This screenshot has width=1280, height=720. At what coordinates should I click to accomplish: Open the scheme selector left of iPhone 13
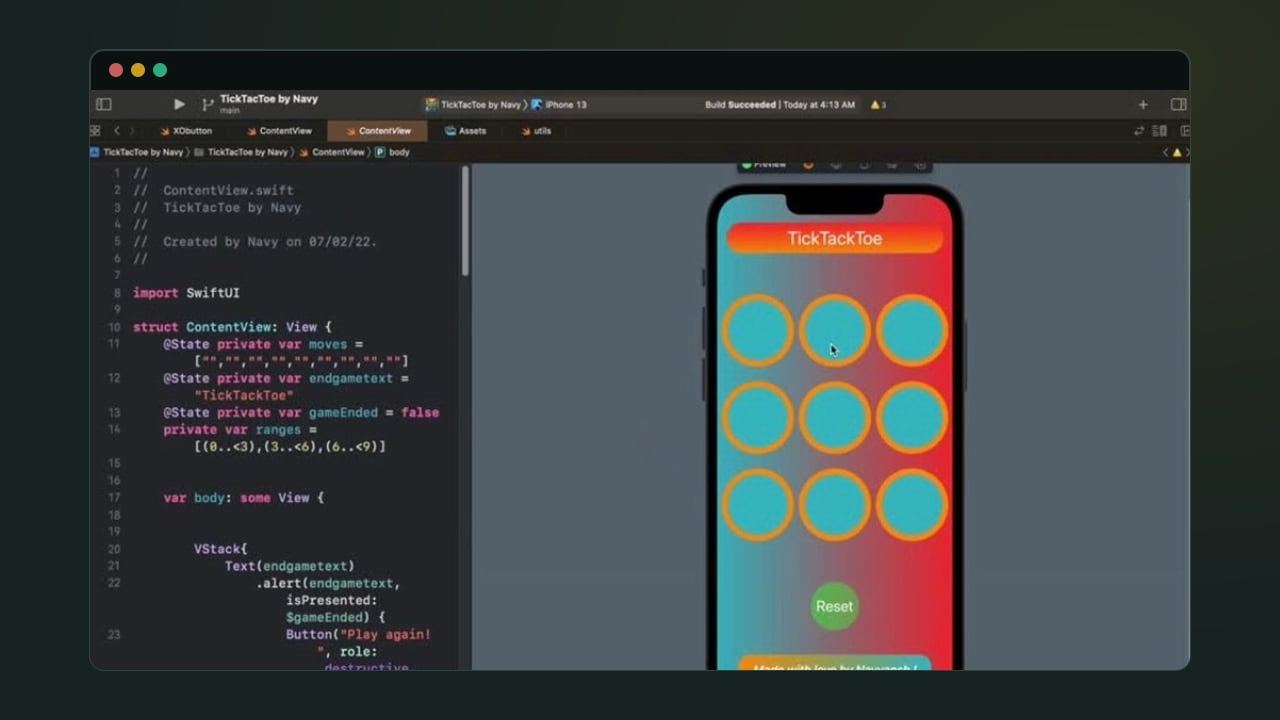click(x=474, y=104)
